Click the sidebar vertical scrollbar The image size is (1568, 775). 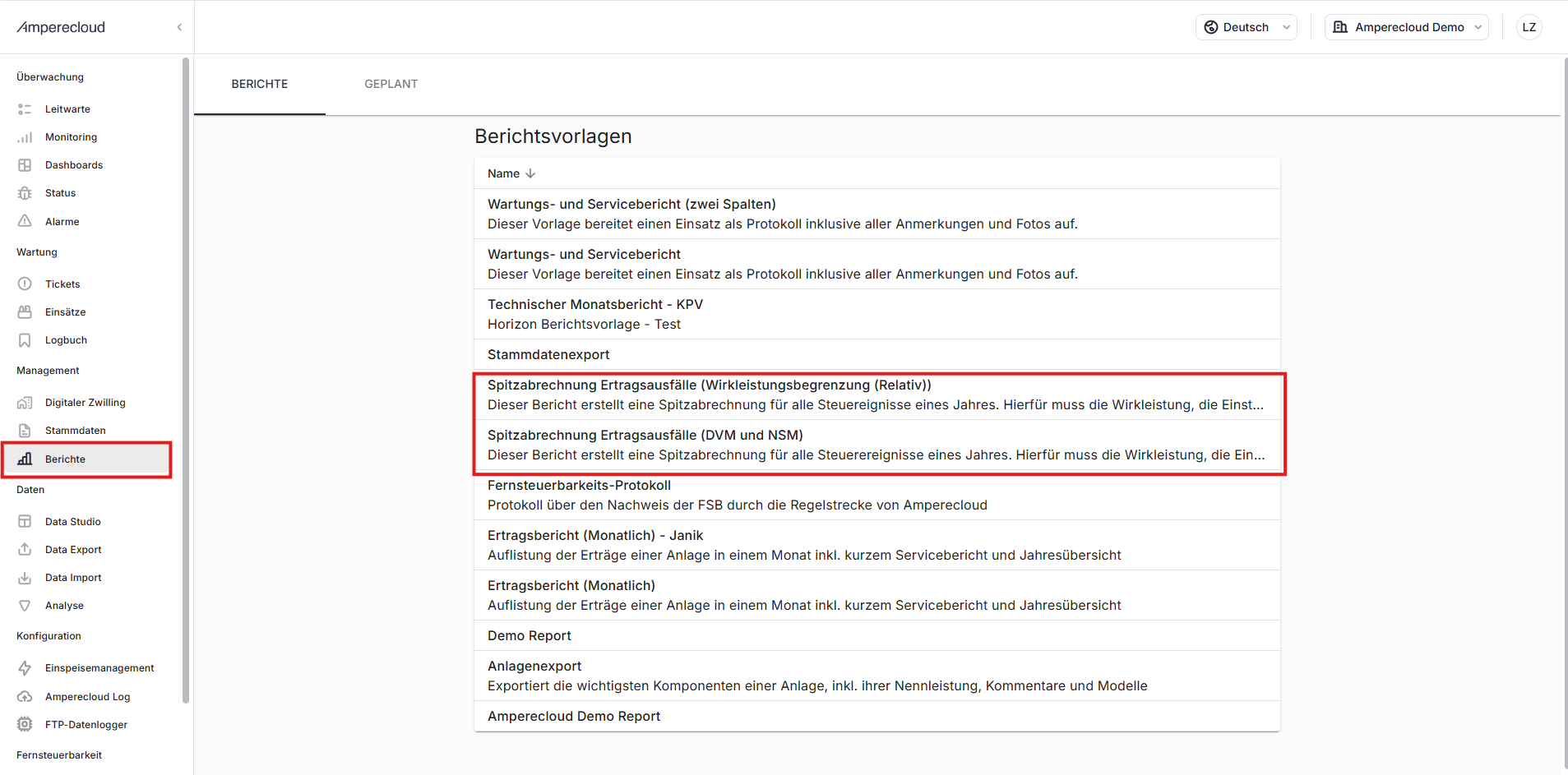click(186, 378)
